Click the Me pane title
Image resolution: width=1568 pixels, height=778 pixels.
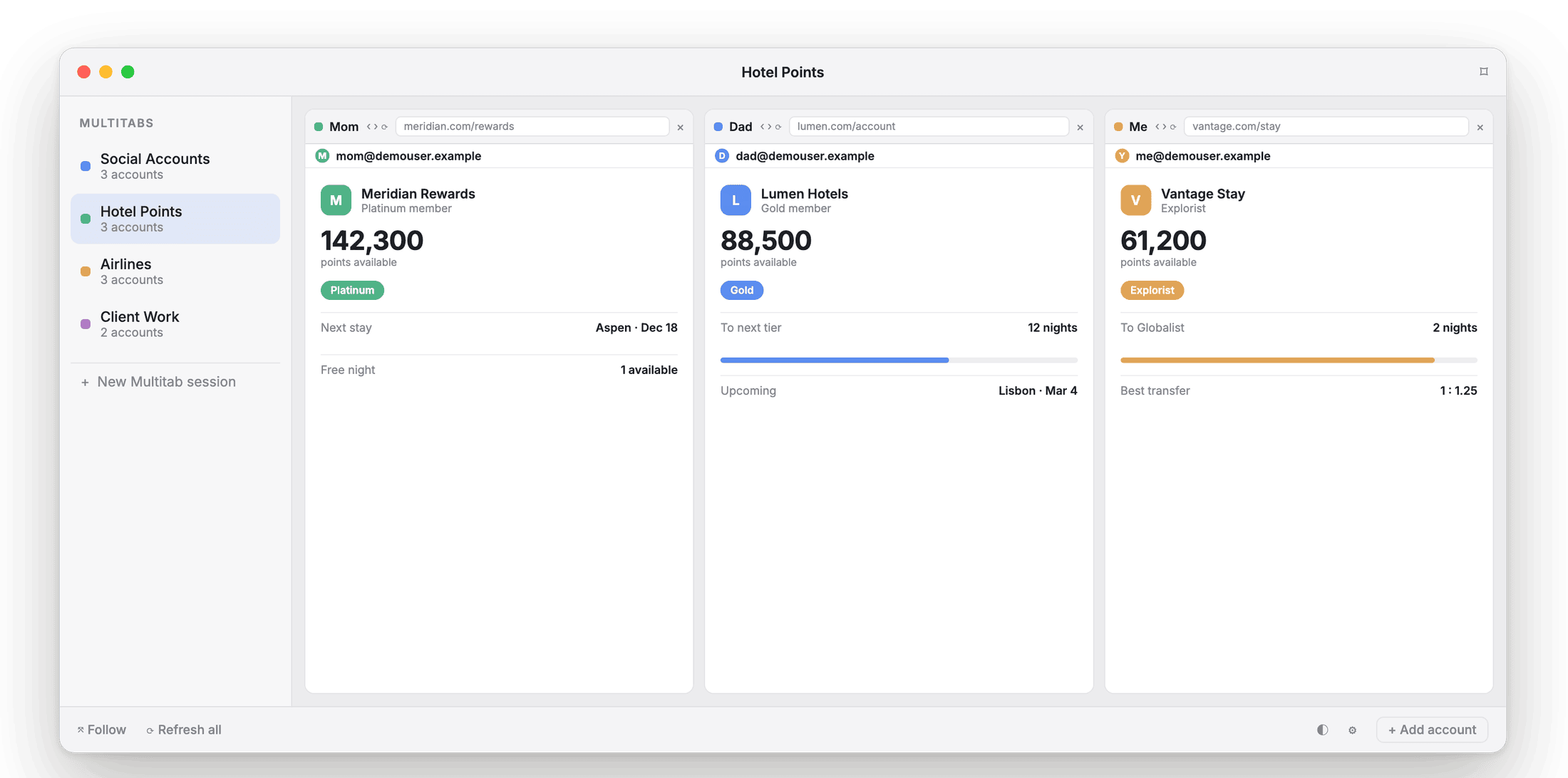pos(1138,127)
